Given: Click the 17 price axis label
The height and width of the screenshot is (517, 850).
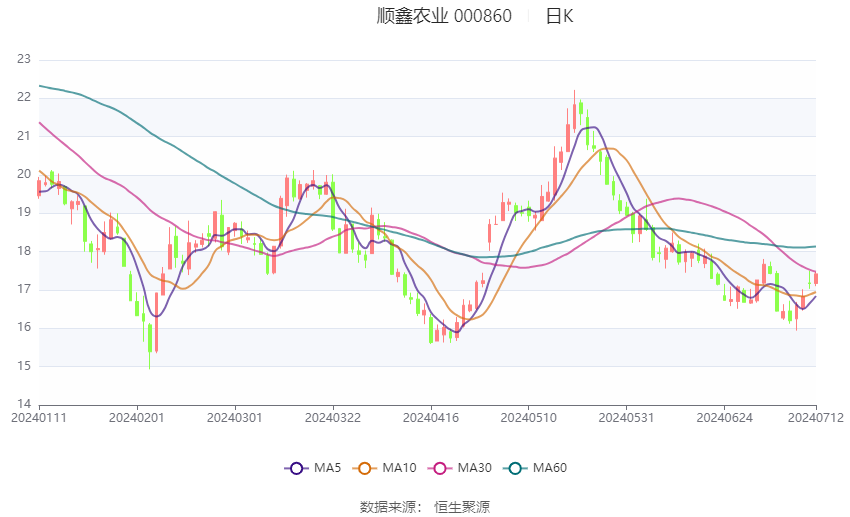Looking at the screenshot, I should pyautogui.click(x=24, y=289).
